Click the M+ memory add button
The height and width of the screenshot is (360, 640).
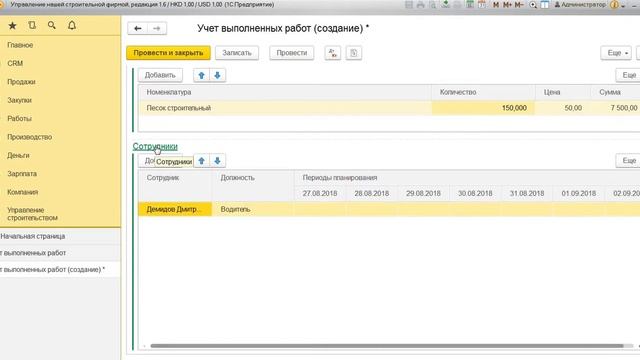click(507, 4)
